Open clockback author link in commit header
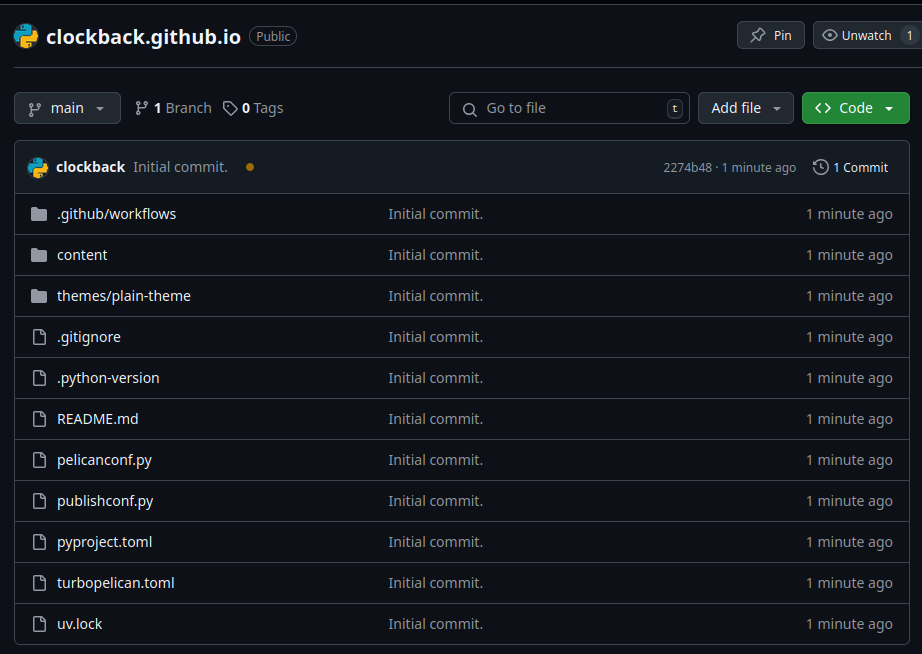Screen dimensions: 922x654 91,167
